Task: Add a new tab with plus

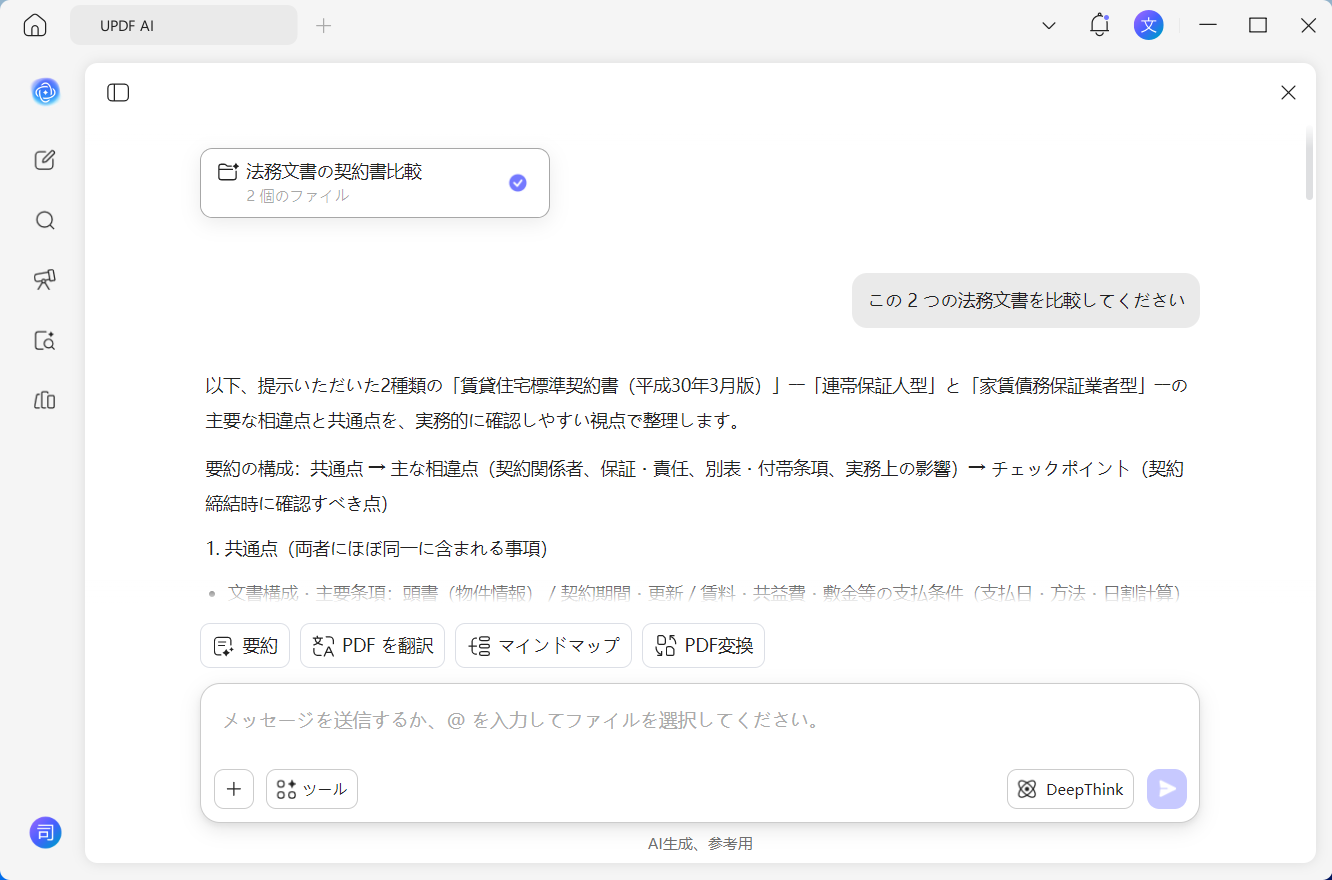Action: (323, 26)
